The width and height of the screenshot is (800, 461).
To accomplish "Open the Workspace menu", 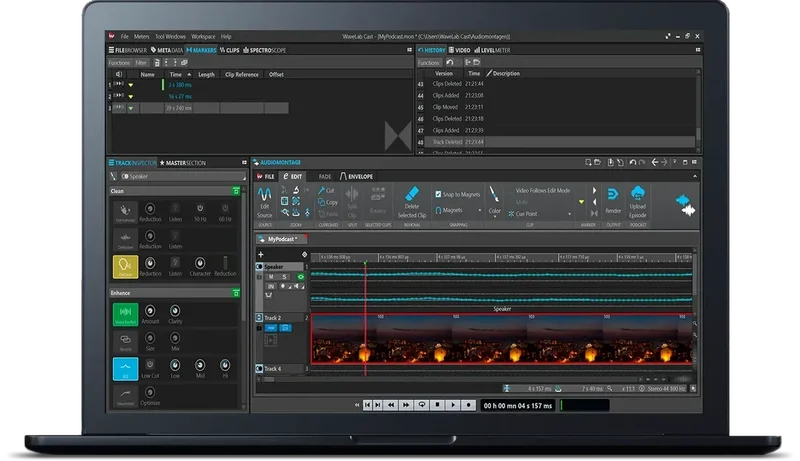I will click(203, 37).
